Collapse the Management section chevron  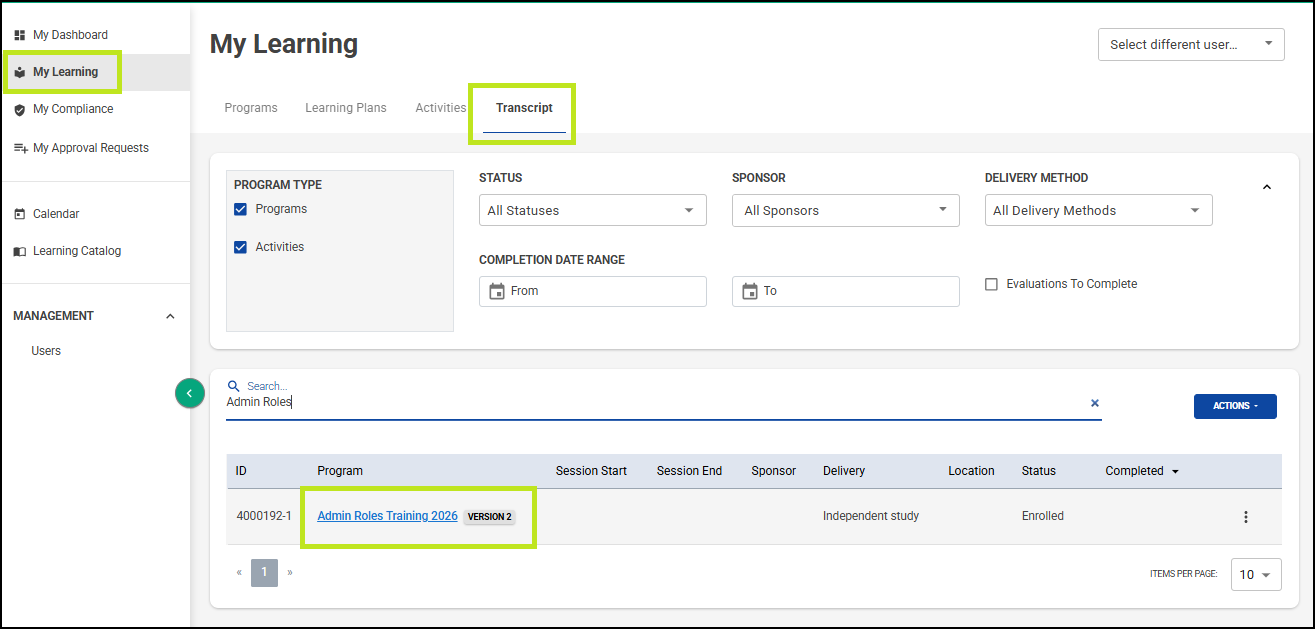170,316
